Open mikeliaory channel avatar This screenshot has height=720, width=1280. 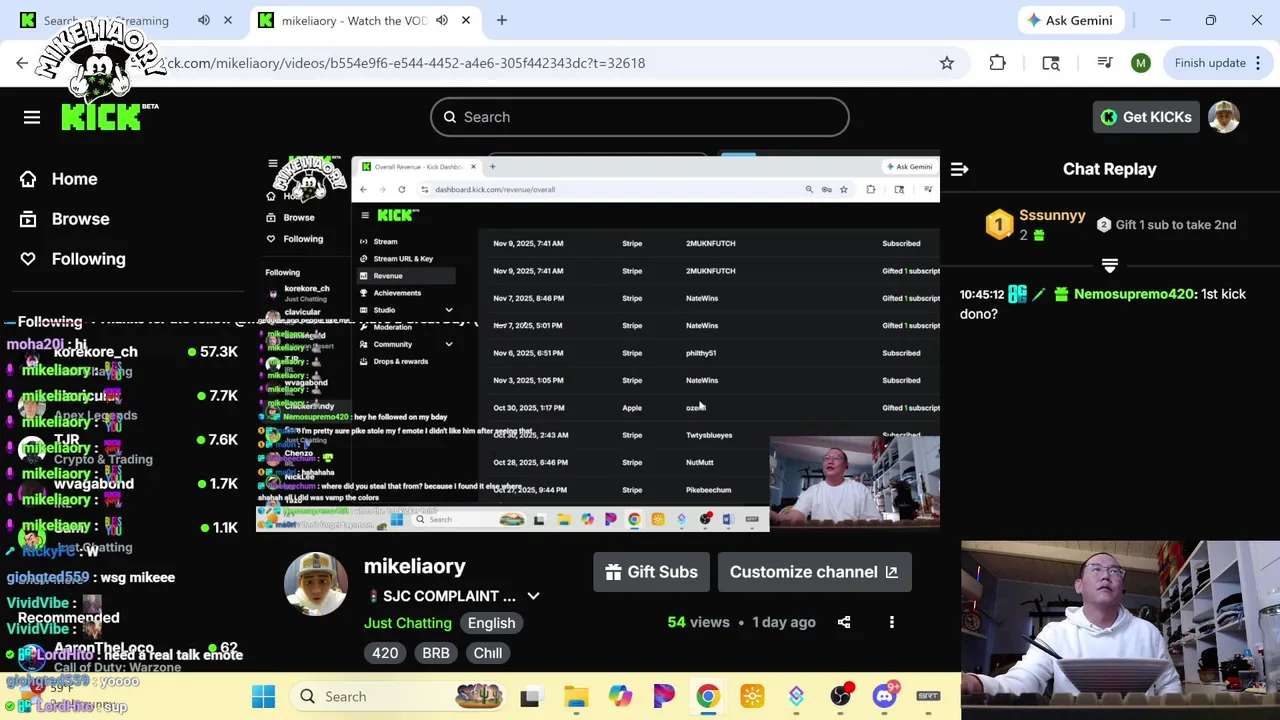(316, 583)
